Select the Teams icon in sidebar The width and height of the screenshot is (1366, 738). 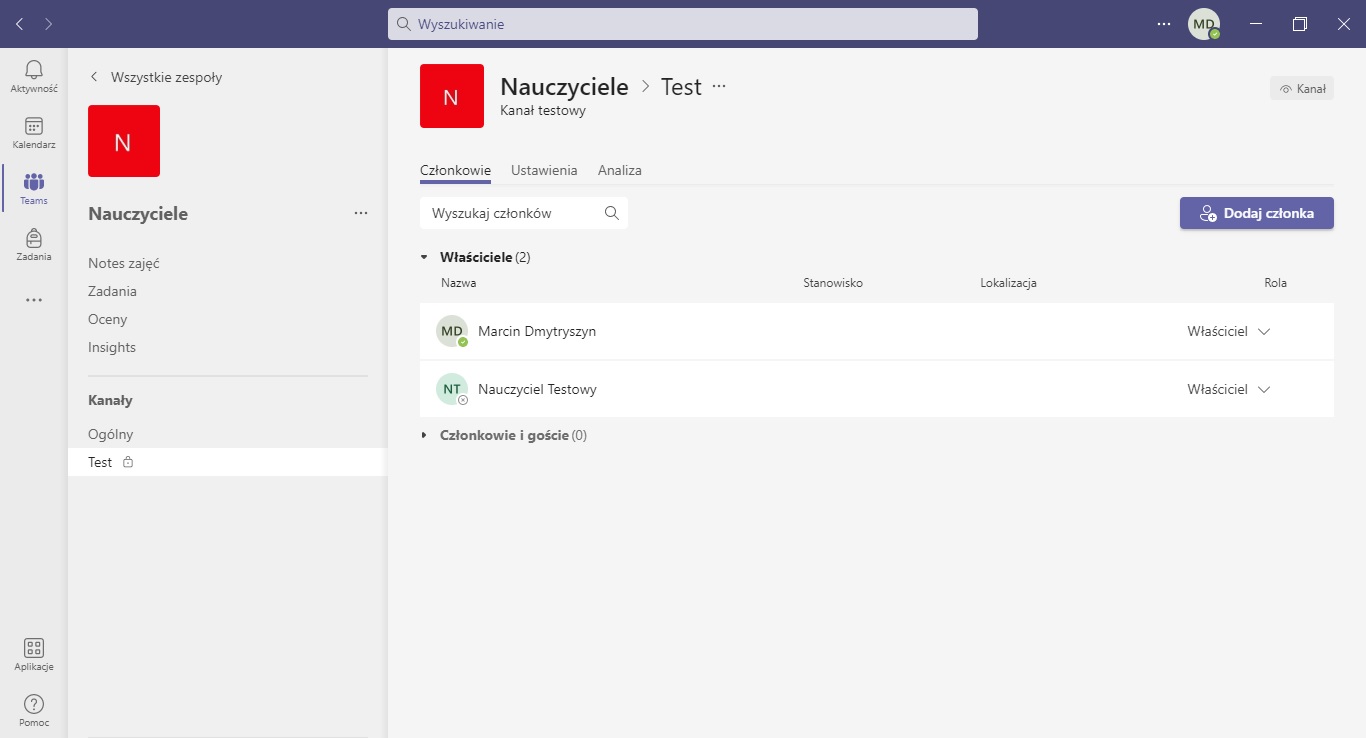pyautogui.click(x=33, y=183)
